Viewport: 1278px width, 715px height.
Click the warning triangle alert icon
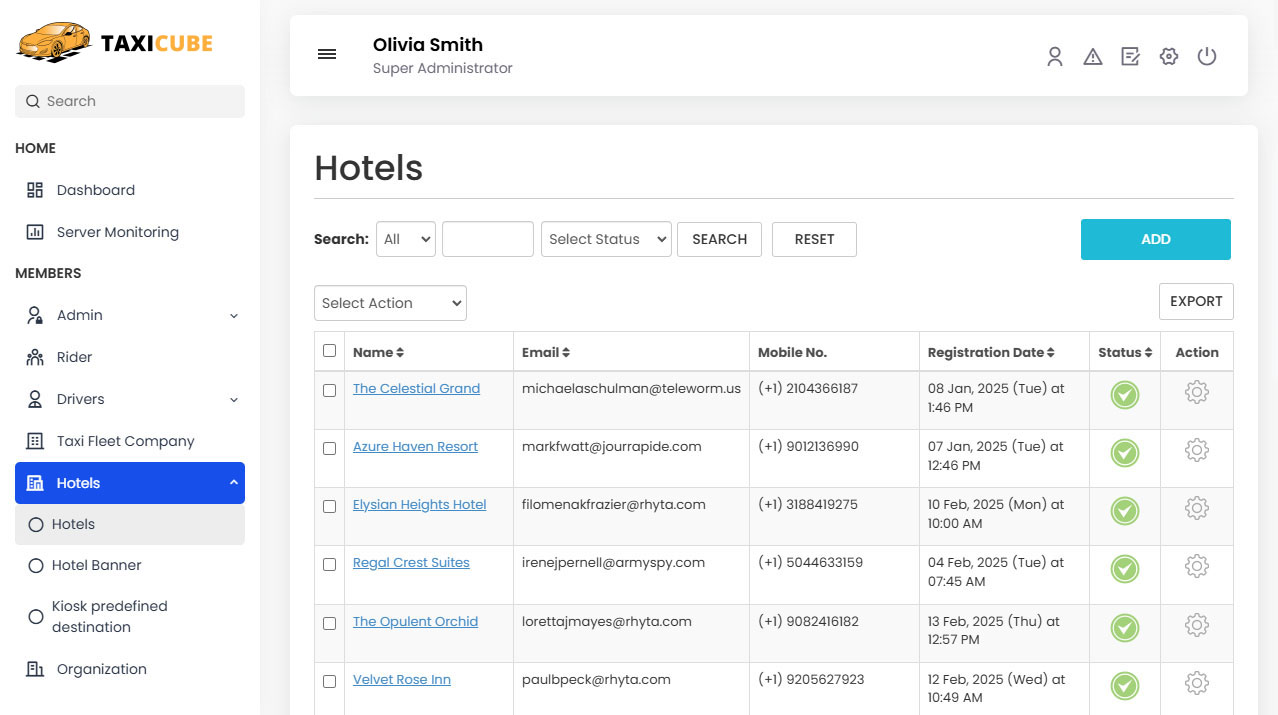point(1092,57)
